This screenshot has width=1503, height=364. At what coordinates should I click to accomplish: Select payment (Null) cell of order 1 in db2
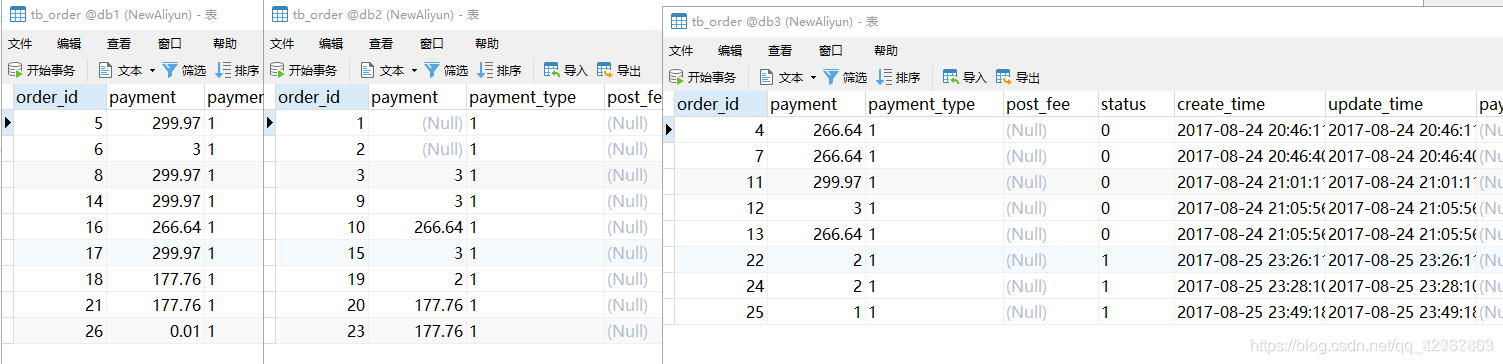pos(417,123)
